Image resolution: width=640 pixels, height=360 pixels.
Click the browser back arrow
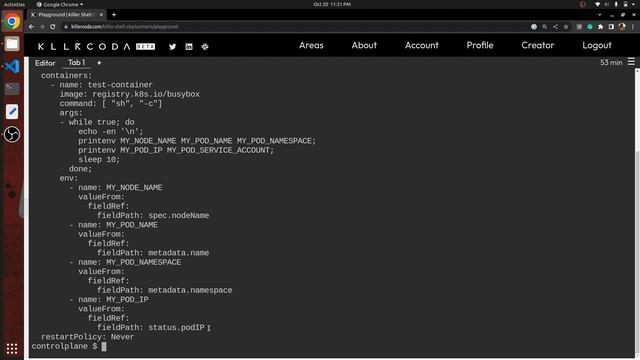(31, 27)
